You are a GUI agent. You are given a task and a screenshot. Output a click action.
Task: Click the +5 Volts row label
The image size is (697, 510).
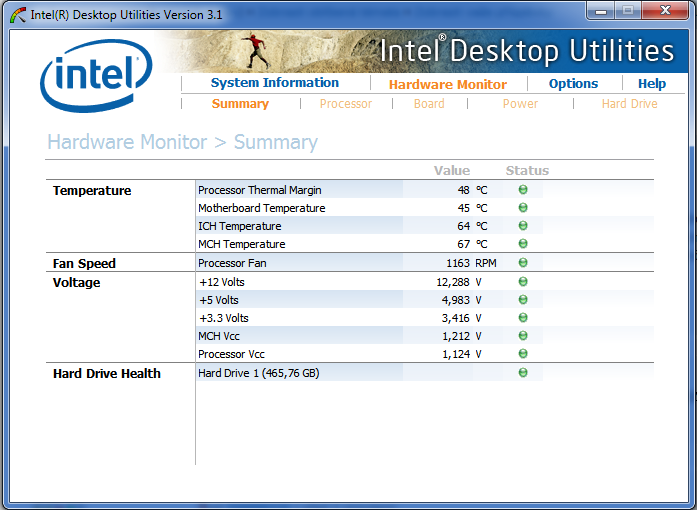[x=219, y=300]
